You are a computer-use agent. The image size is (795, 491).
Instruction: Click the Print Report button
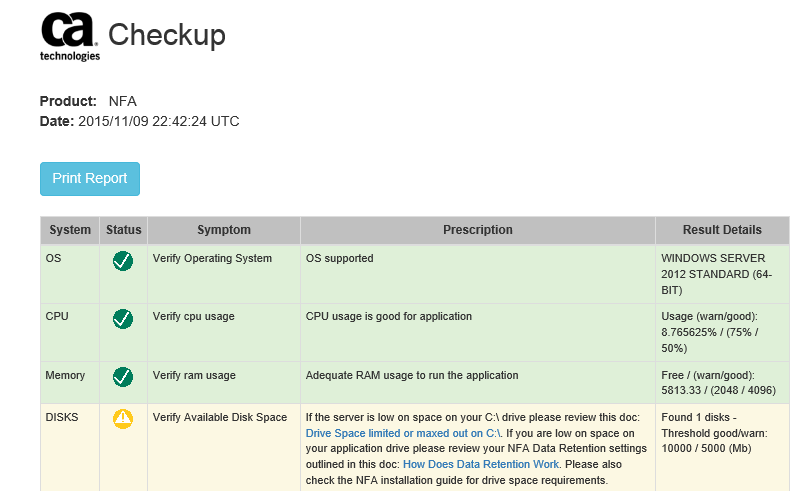pyautogui.click(x=90, y=179)
